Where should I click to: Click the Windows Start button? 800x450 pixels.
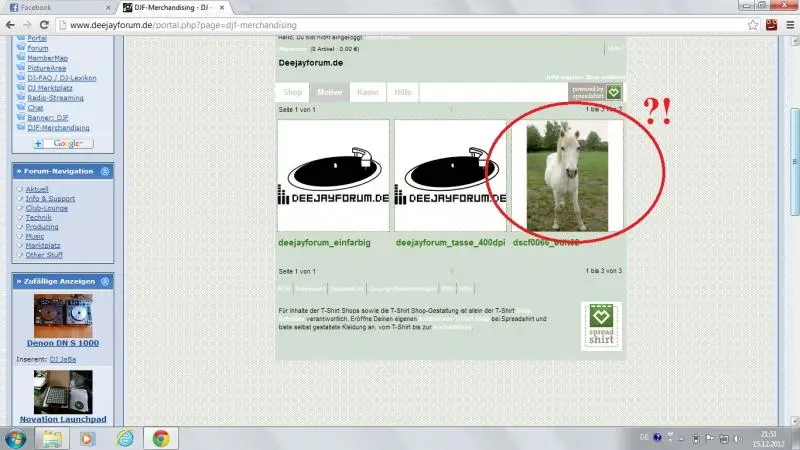click(16, 439)
